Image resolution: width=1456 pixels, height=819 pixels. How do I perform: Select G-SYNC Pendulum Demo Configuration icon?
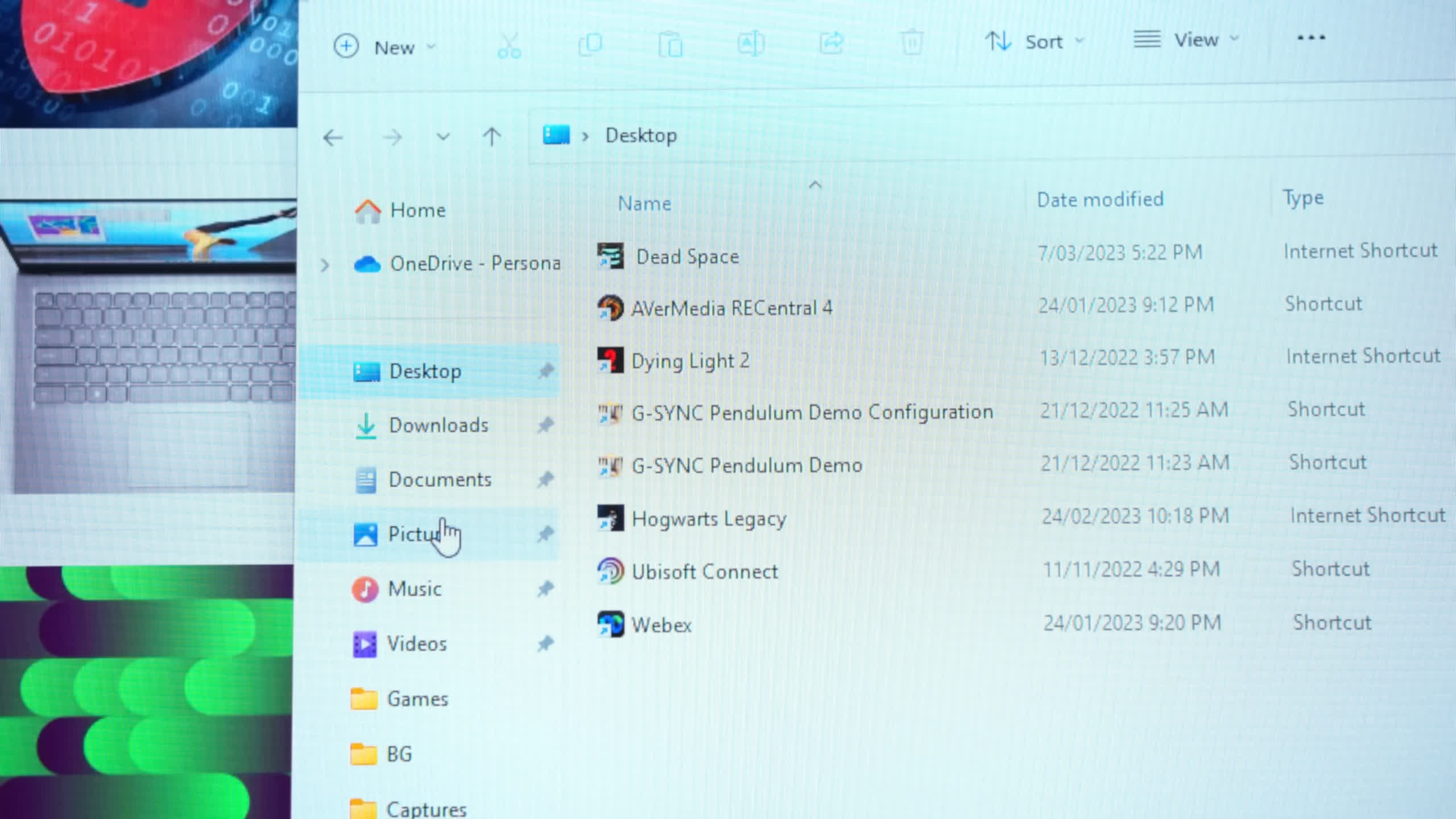[610, 413]
